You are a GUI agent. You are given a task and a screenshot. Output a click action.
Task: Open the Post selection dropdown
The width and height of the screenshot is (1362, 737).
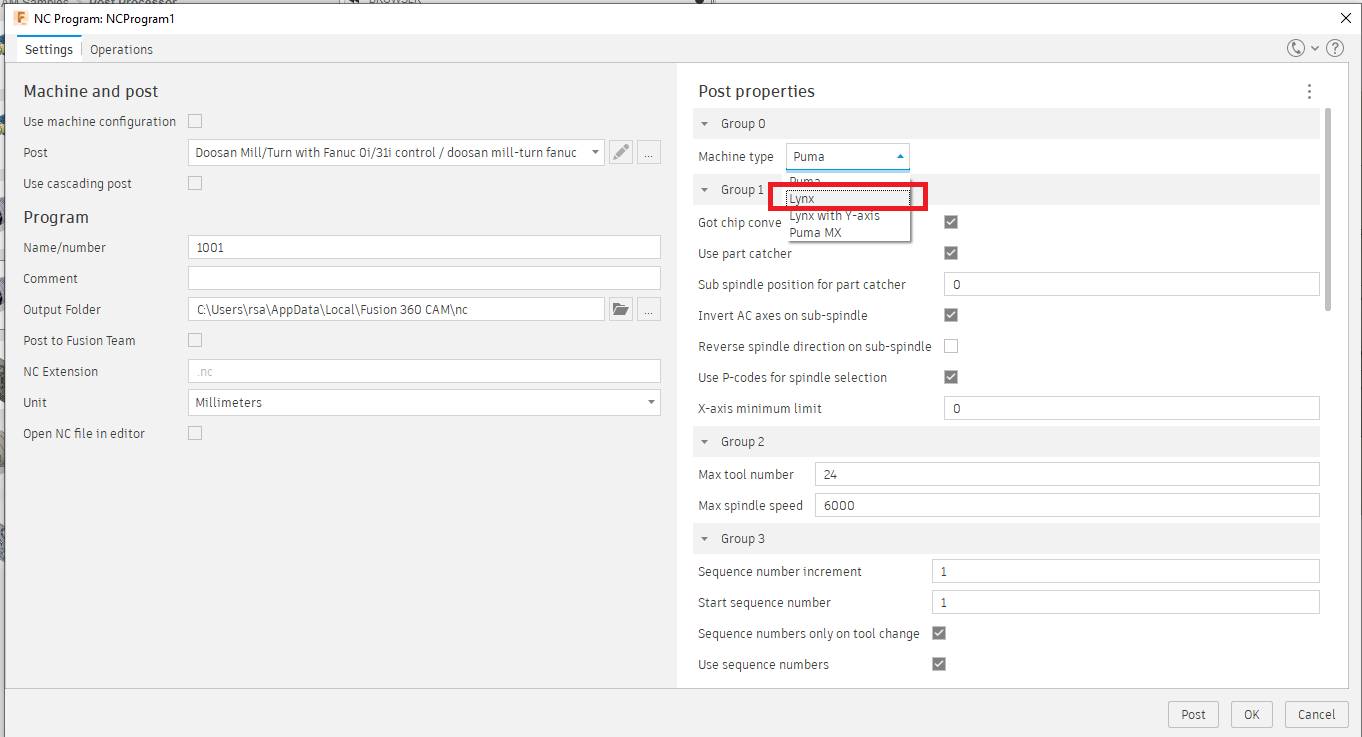pyautogui.click(x=396, y=153)
